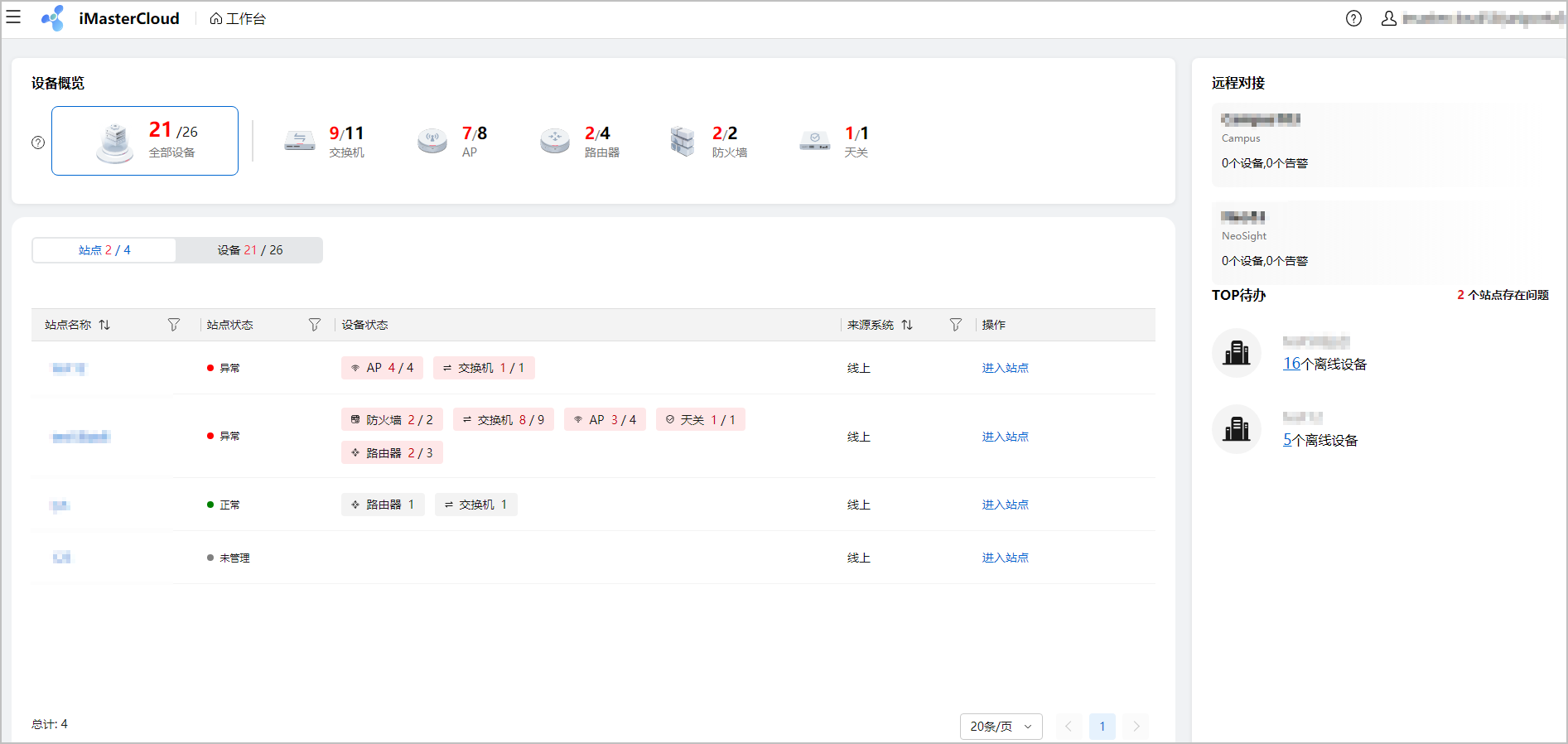Select the AP device category icon

(432, 141)
